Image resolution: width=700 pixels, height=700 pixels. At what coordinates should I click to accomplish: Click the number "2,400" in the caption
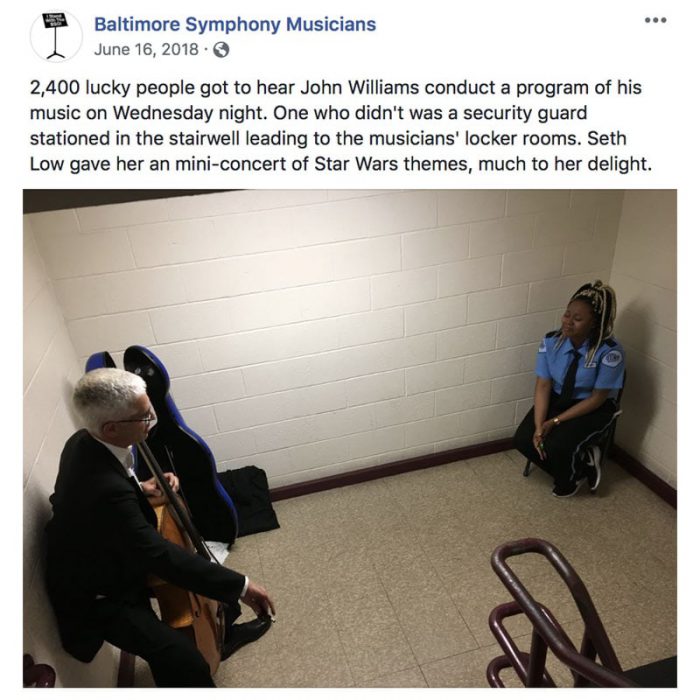[x=54, y=88]
